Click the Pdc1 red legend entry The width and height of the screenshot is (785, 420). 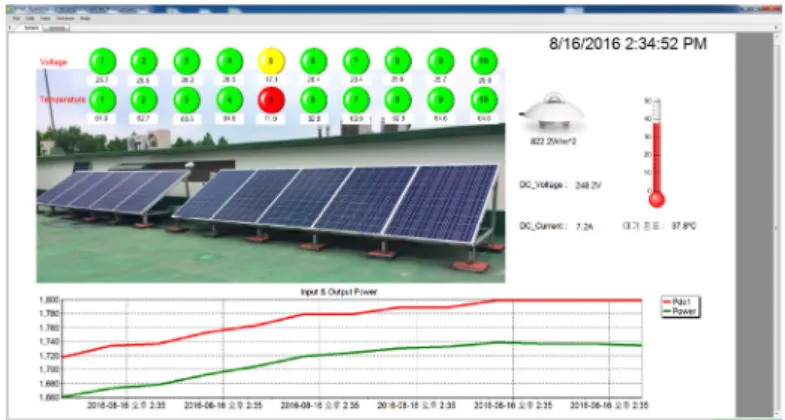[x=679, y=302]
